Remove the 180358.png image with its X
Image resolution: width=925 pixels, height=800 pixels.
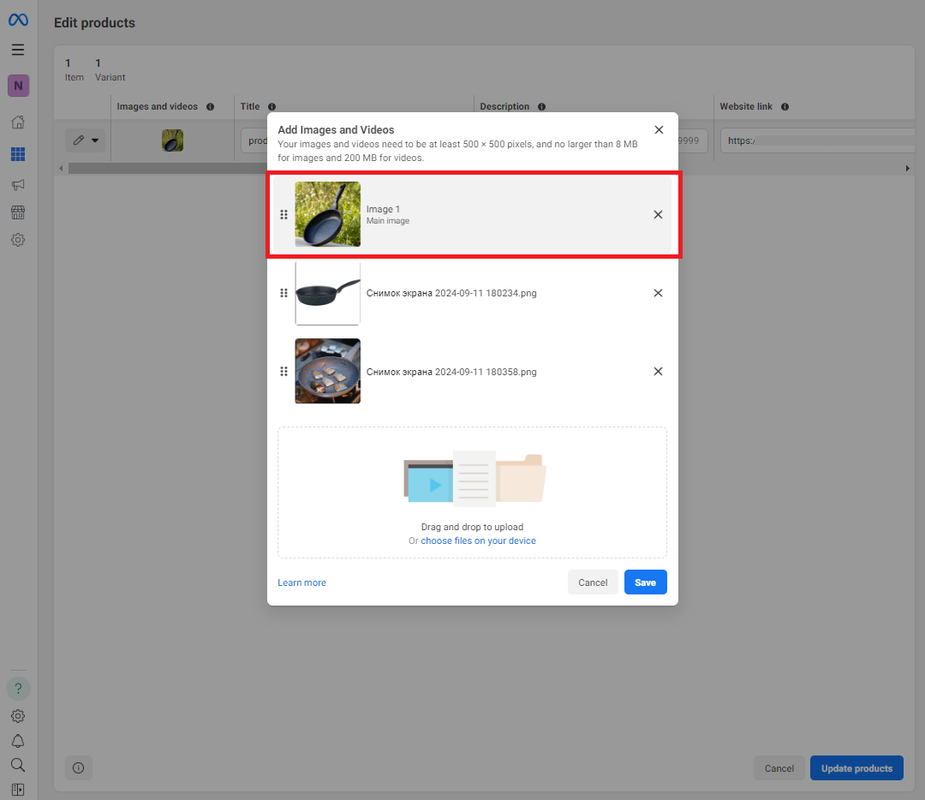658,372
